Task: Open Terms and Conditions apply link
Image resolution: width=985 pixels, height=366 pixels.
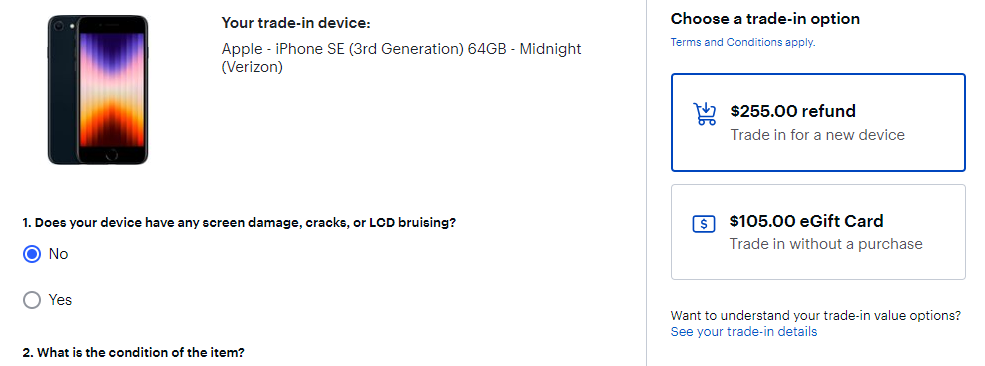Action: (x=743, y=43)
